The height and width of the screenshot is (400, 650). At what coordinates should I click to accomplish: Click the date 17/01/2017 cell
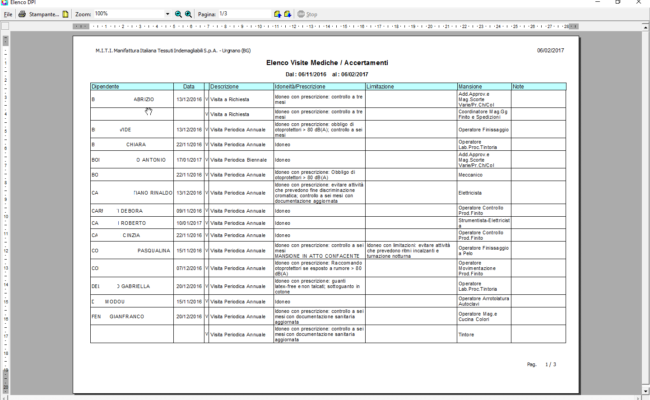coord(189,160)
